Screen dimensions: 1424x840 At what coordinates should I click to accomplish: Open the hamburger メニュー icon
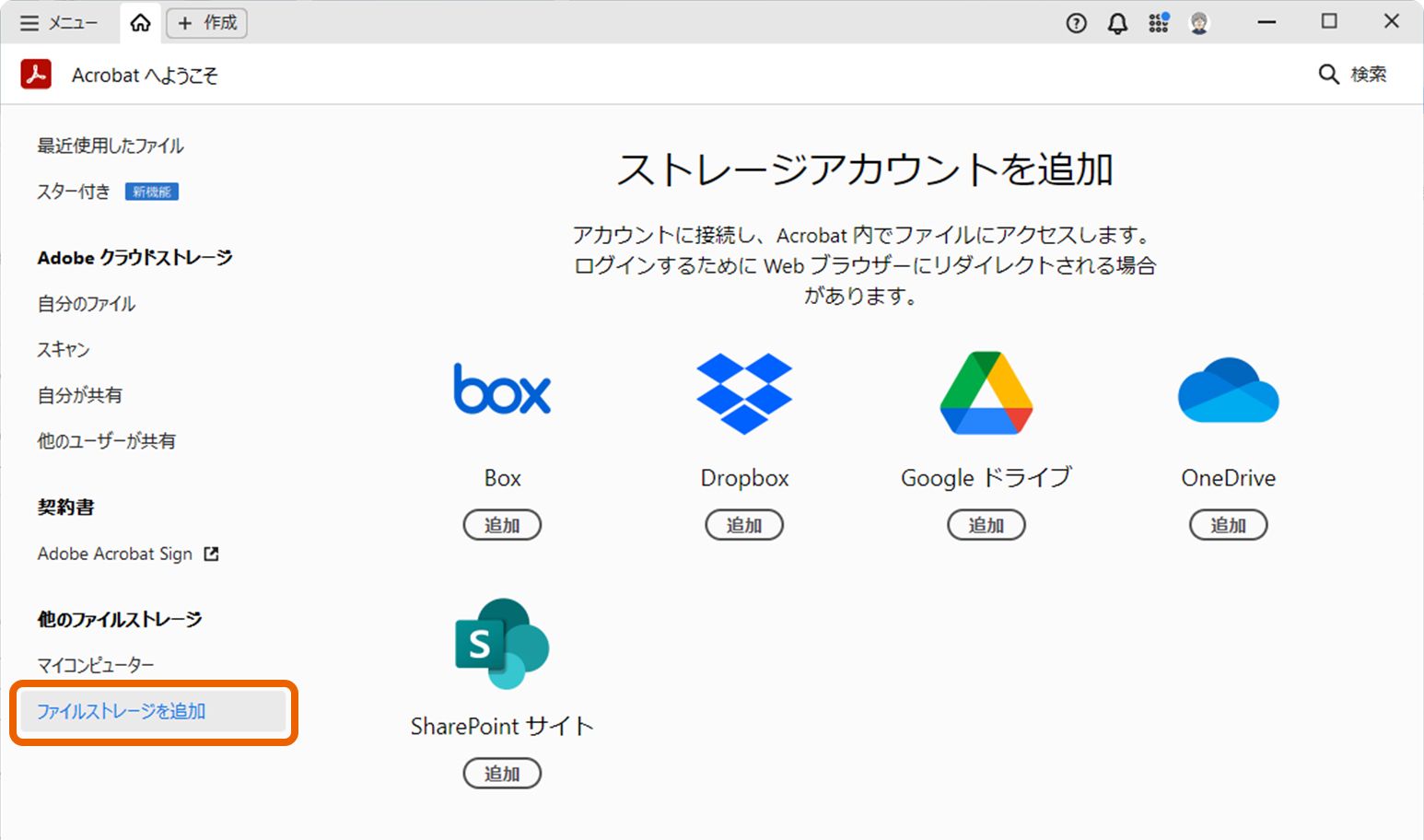coord(29,23)
